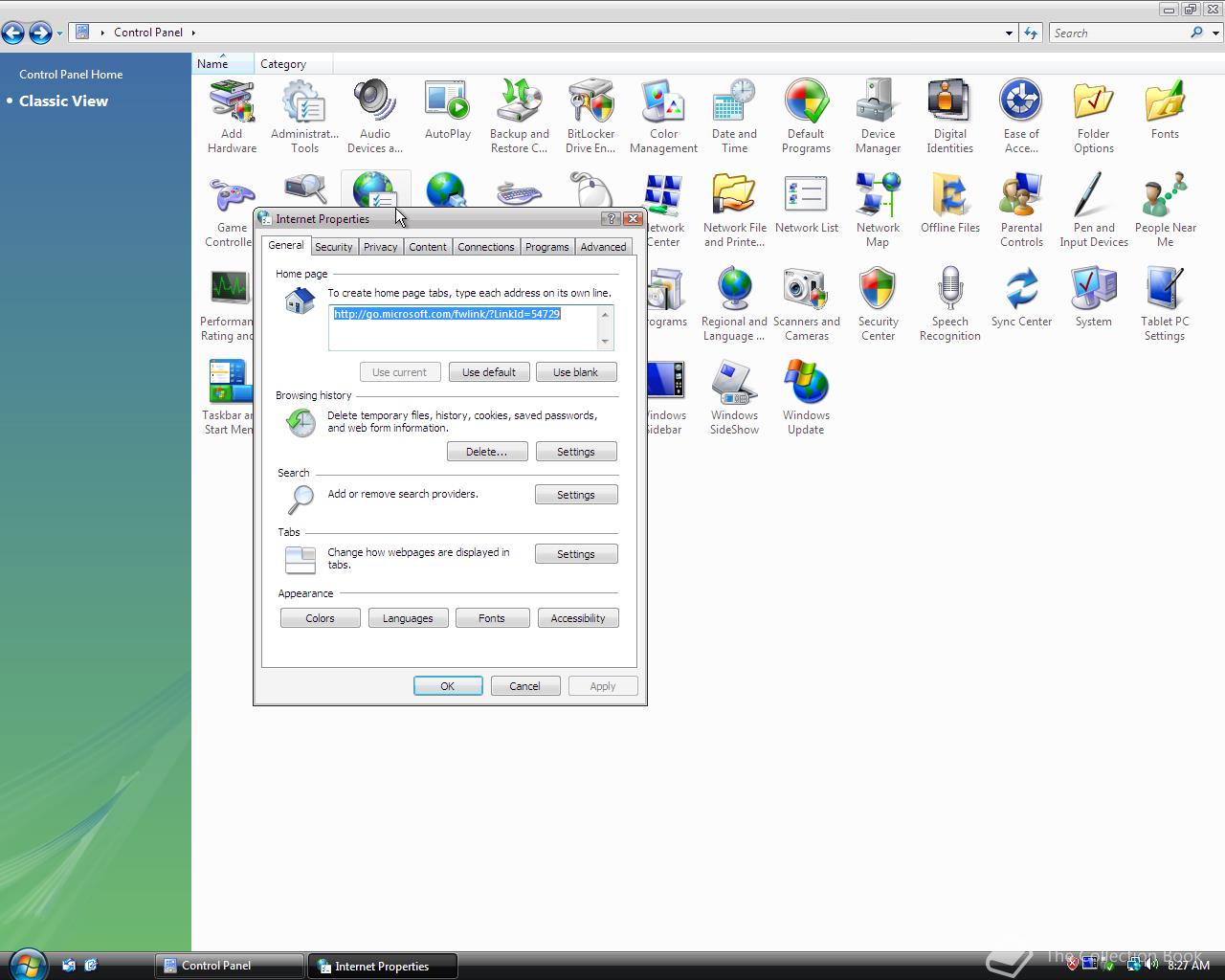Open Folder Options icon
Viewport: 1225px width, 980px height.
point(1093,117)
